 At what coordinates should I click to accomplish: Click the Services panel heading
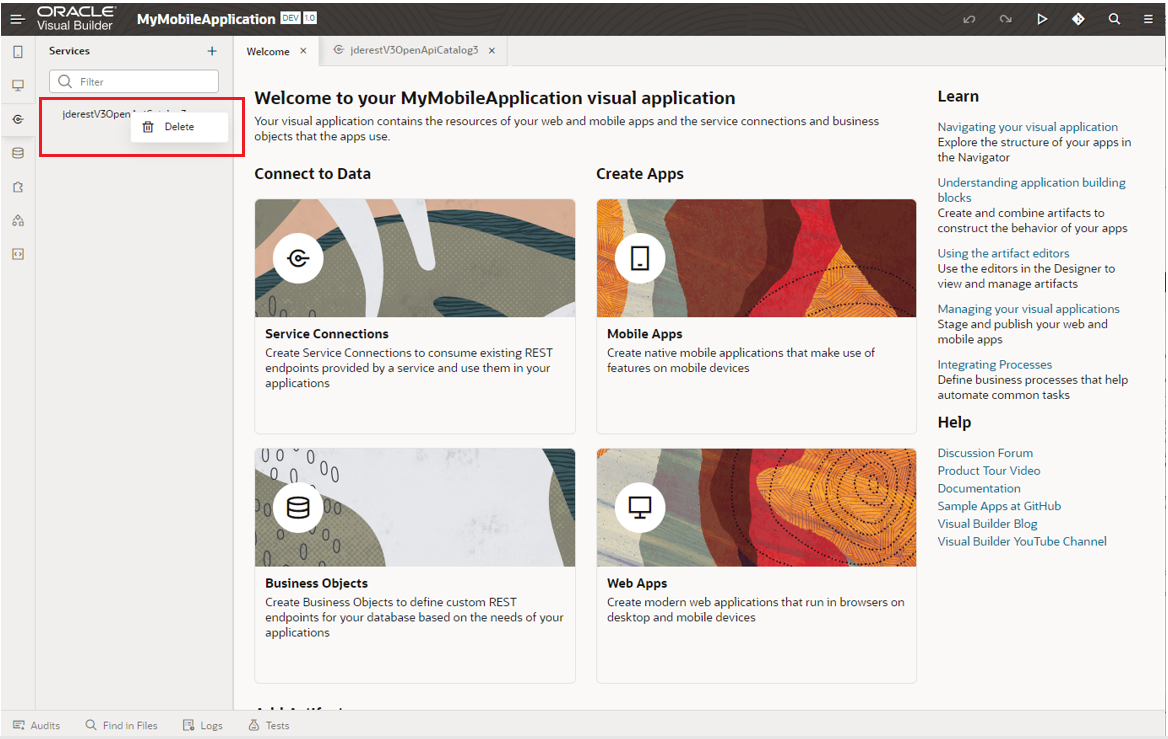tap(69, 51)
